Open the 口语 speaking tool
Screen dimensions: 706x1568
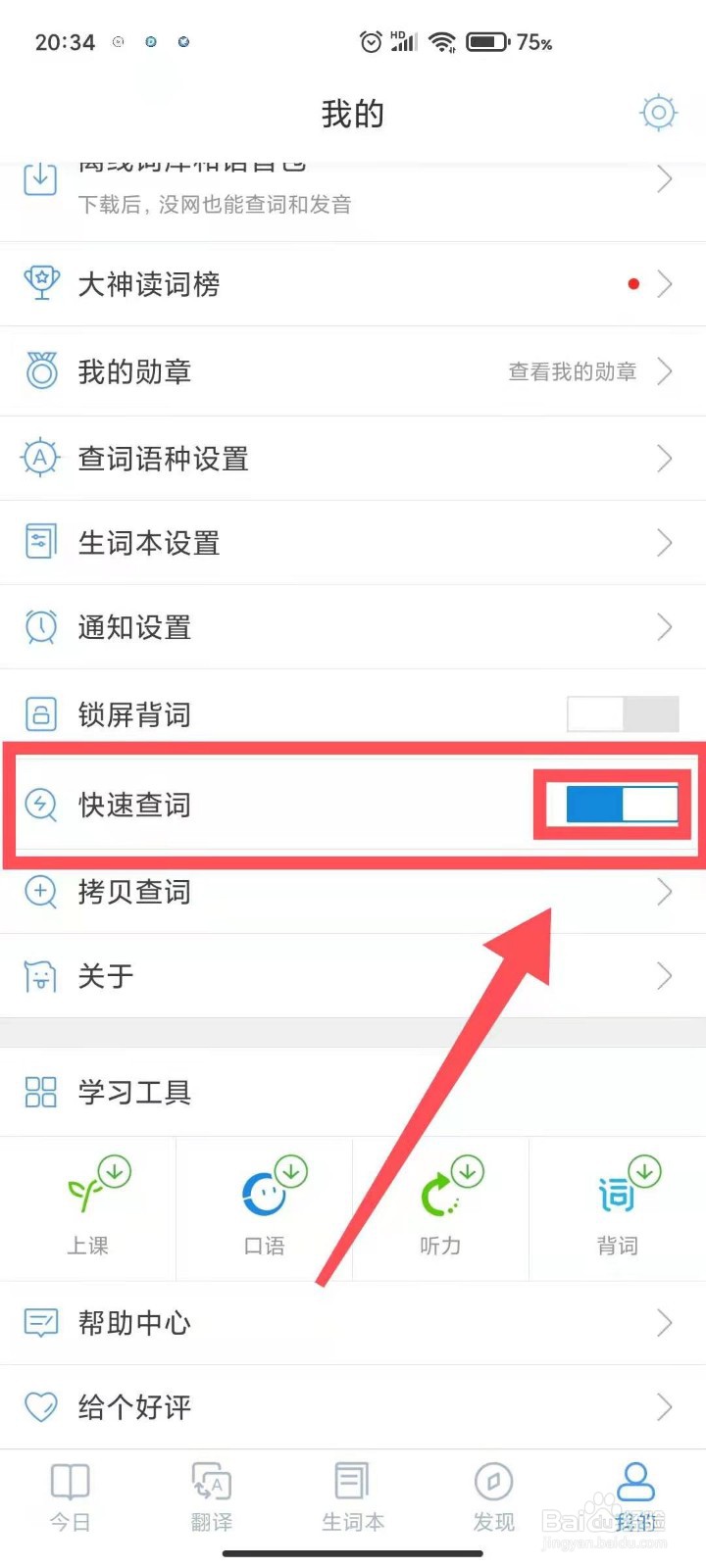point(265,1207)
